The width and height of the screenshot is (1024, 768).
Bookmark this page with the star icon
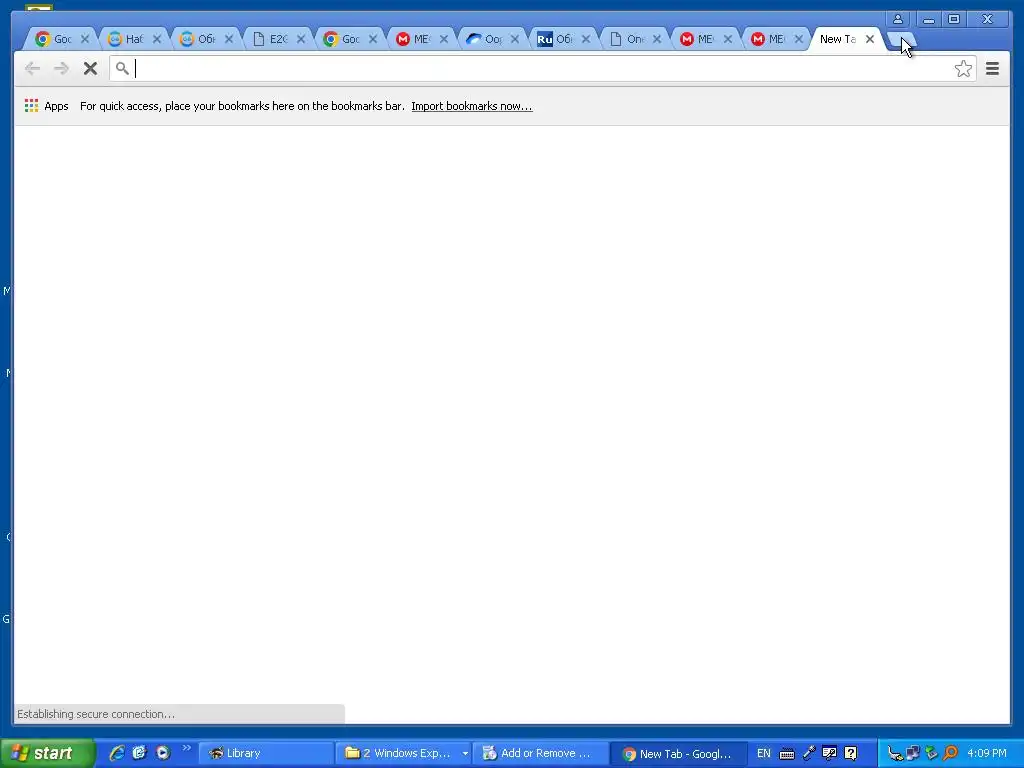click(963, 69)
